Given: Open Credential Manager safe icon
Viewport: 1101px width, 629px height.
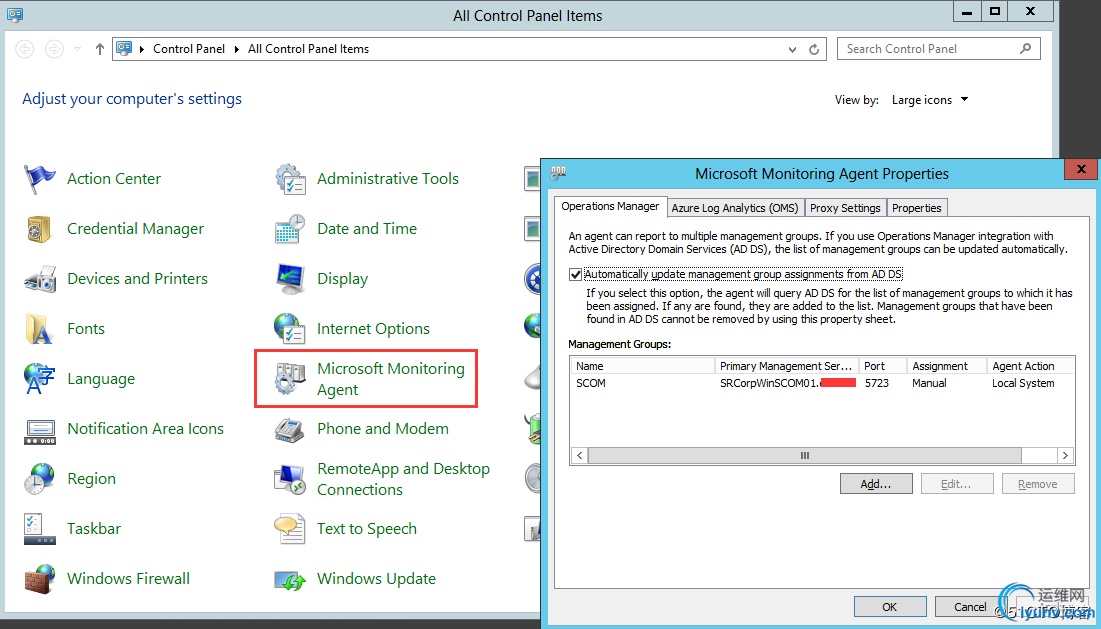Looking at the screenshot, I should coord(39,229).
